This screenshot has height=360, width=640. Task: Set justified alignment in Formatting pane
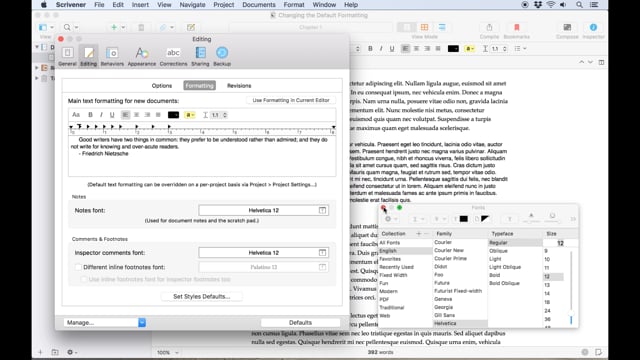[158, 115]
